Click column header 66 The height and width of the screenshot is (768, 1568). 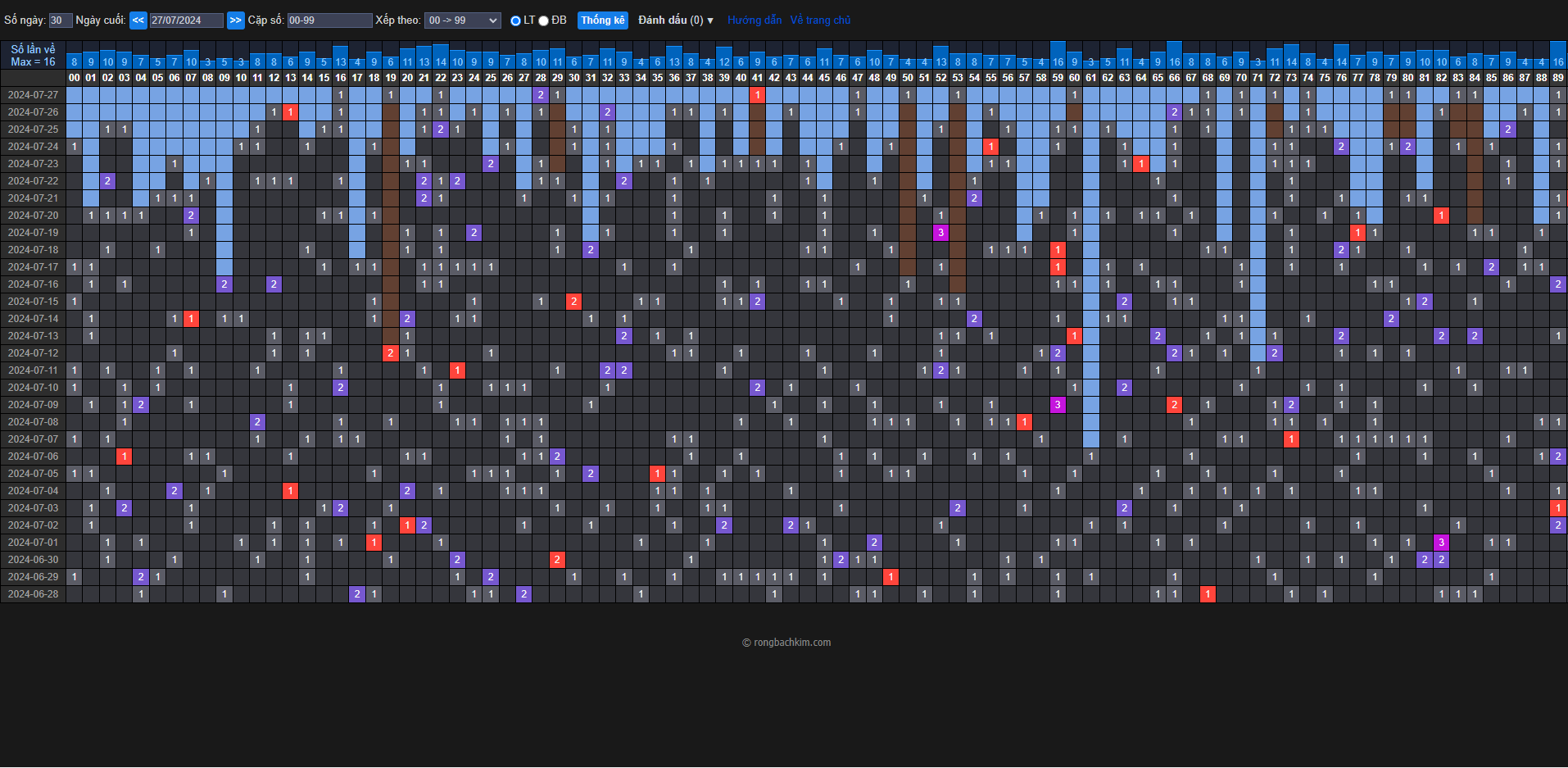[1174, 78]
